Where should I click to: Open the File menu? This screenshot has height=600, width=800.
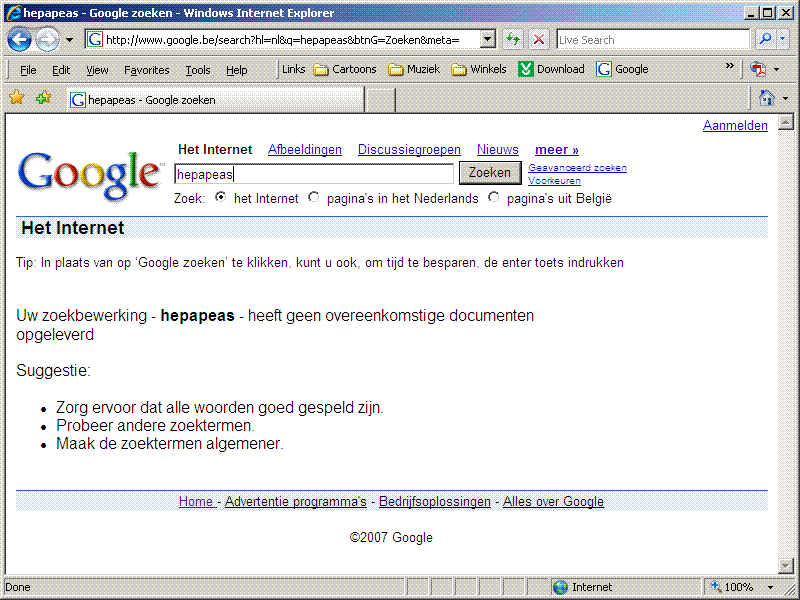click(x=28, y=70)
